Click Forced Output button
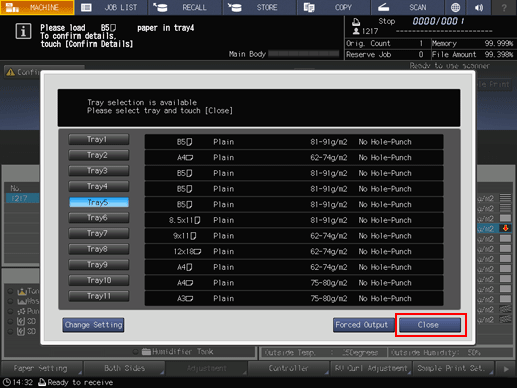The height and width of the screenshot is (388, 517). pos(364,325)
